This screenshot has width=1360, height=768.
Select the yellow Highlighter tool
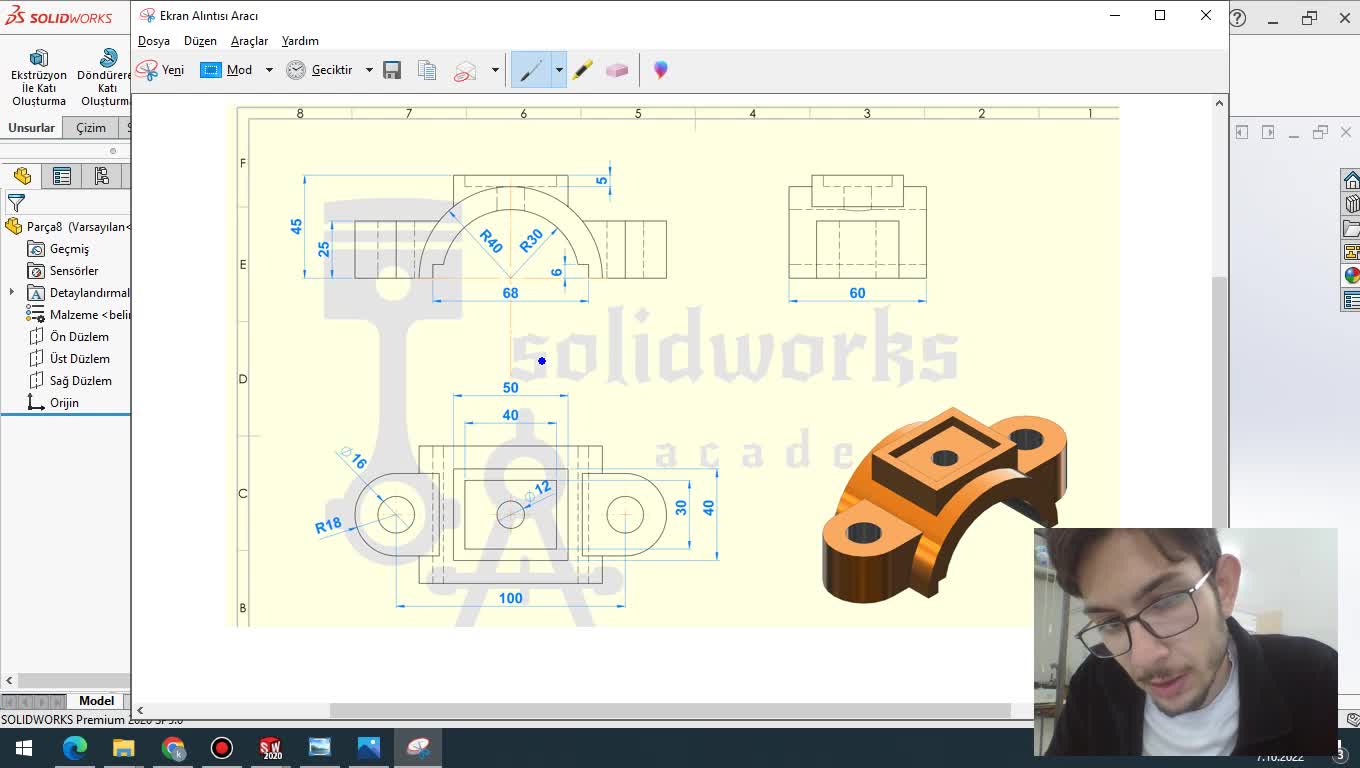pos(583,70)
